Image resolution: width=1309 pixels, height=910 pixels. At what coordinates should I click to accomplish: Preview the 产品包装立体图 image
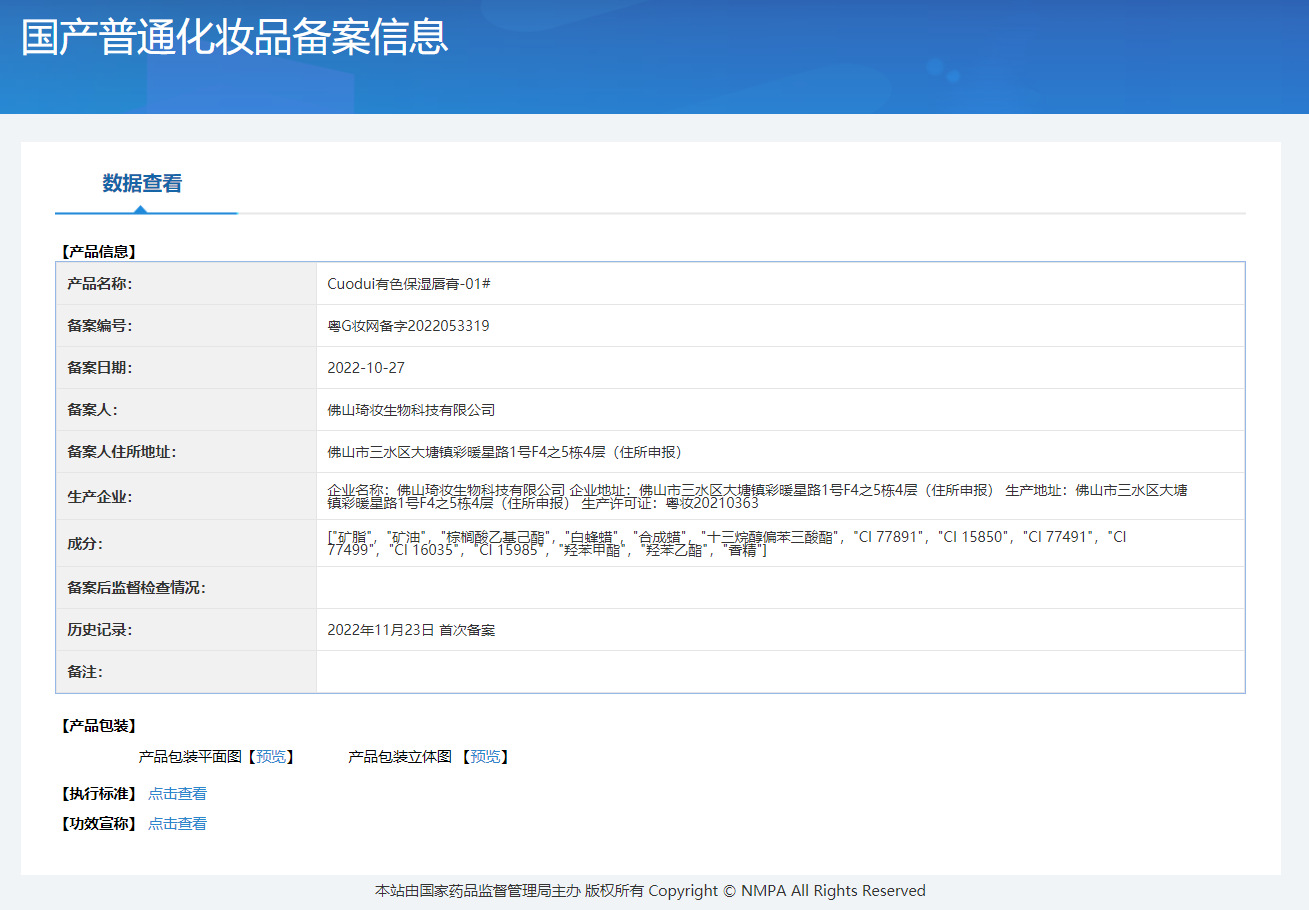[x=485, y=757]
